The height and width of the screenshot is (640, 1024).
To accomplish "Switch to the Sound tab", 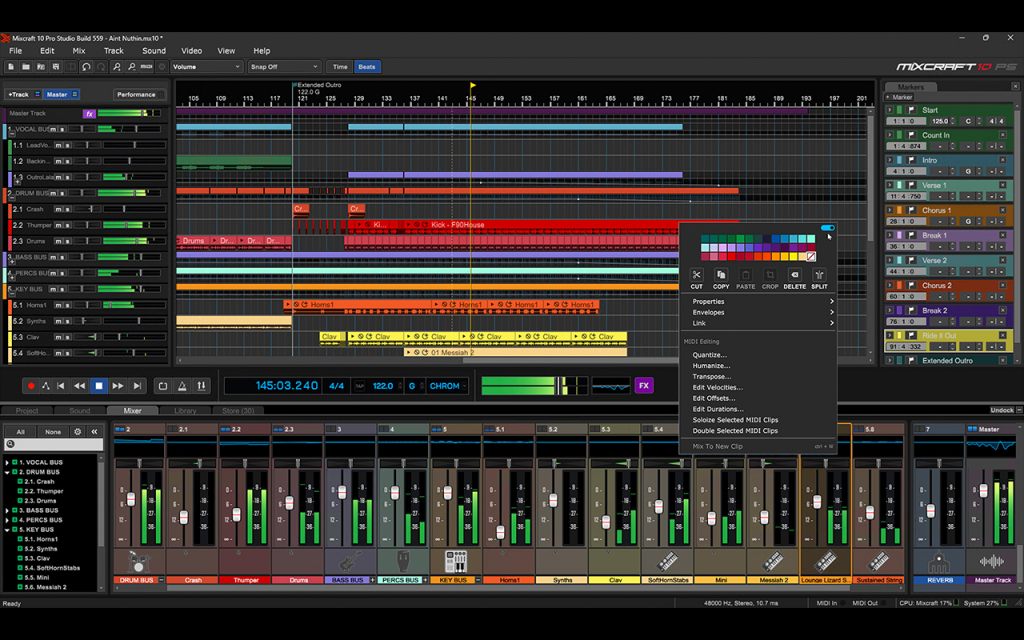I will tap(80, 411).
